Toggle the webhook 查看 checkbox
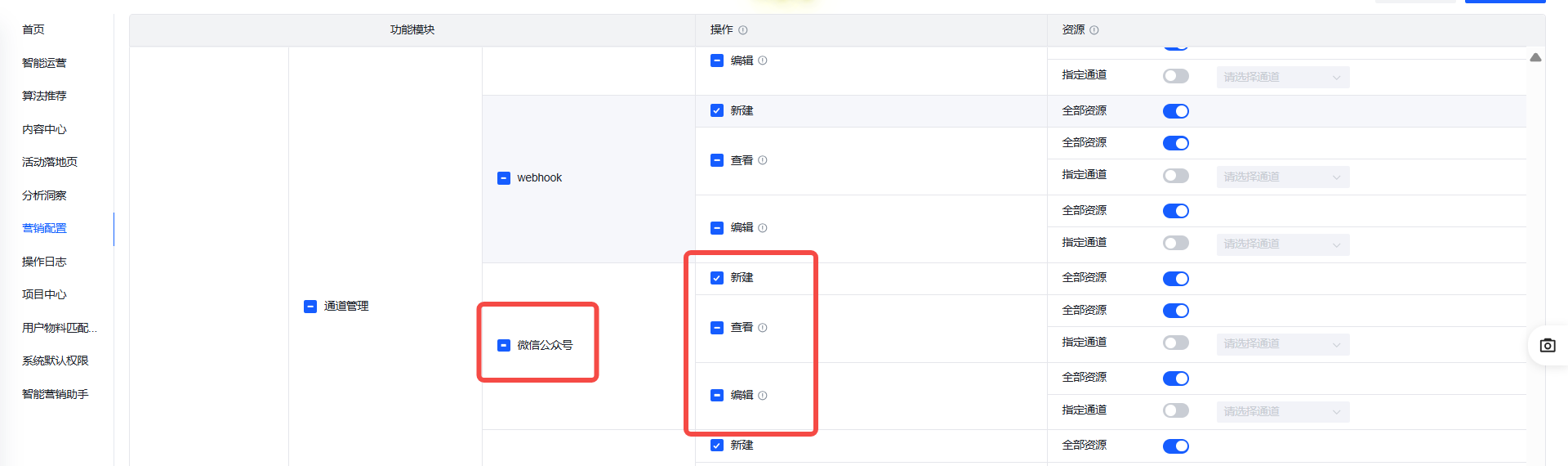 (717, 160)
